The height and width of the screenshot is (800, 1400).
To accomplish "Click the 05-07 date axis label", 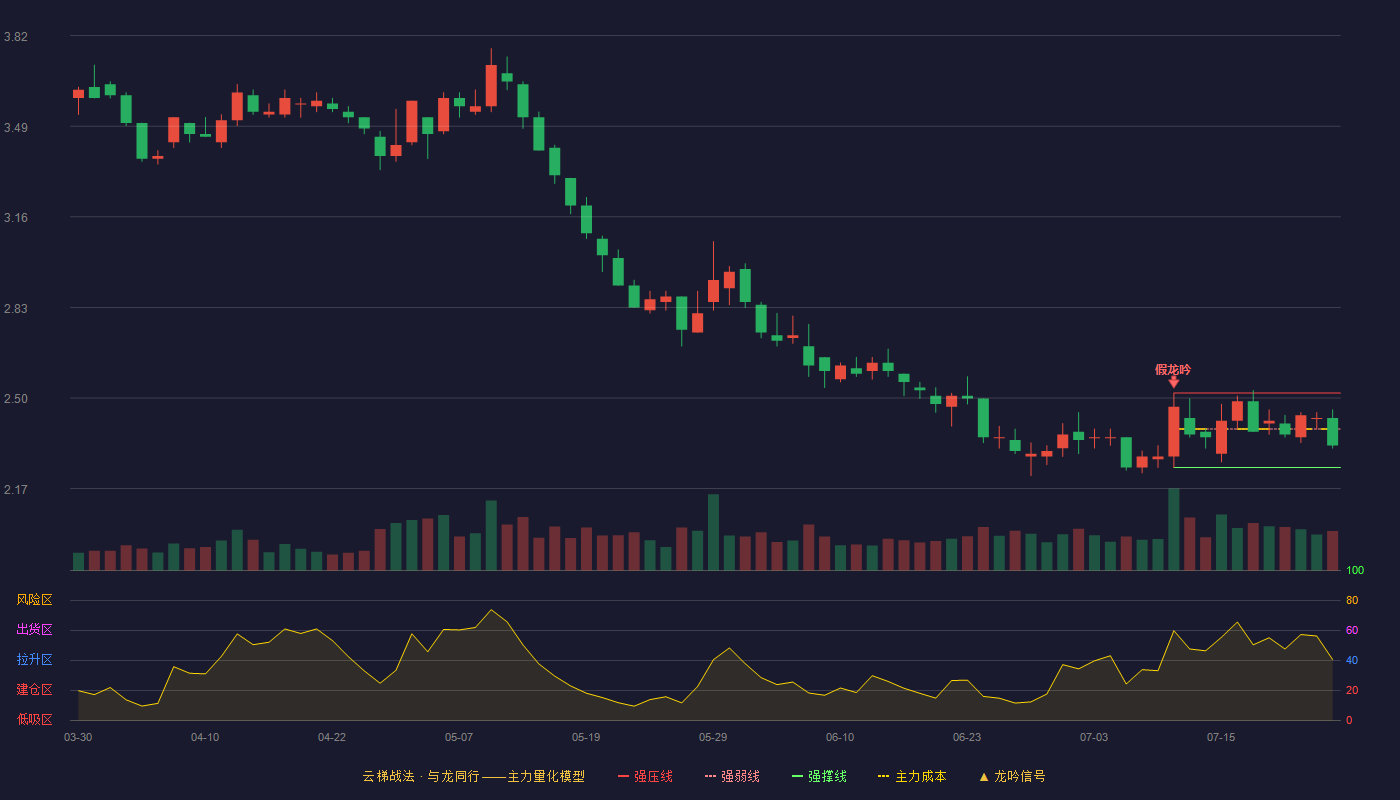I will 459,737.
